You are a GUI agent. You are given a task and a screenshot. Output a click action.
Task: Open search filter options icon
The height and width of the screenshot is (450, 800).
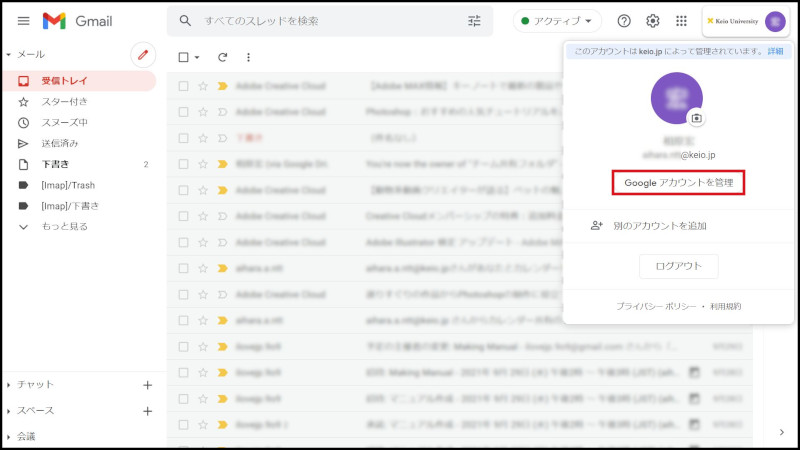(474, 21)
